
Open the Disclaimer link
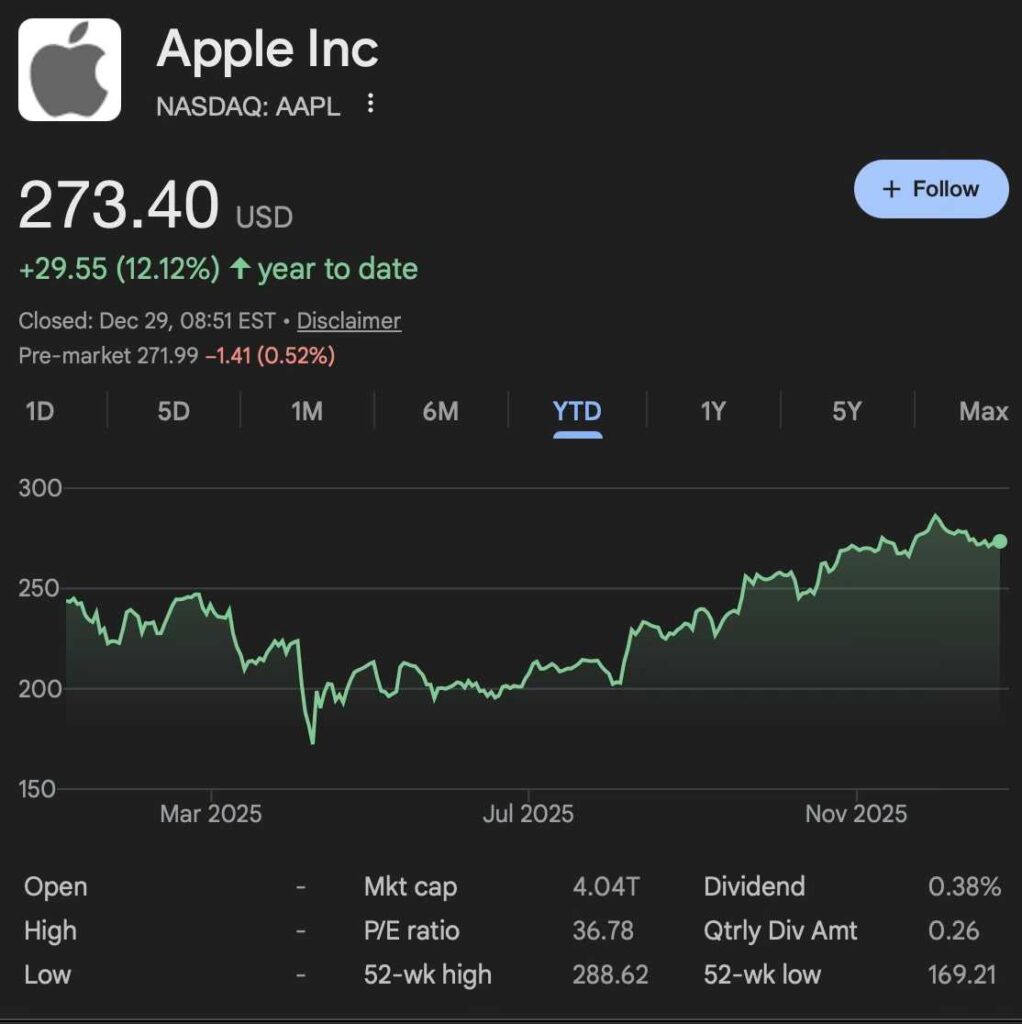click(x=349, y=321)
